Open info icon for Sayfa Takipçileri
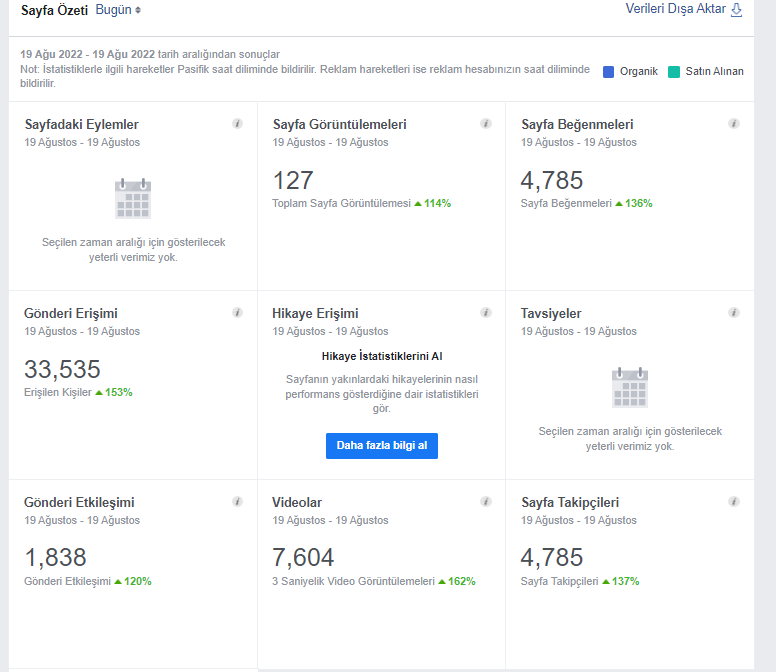The height and width of the screenshot is (672, 776). (x=734, y=501)
